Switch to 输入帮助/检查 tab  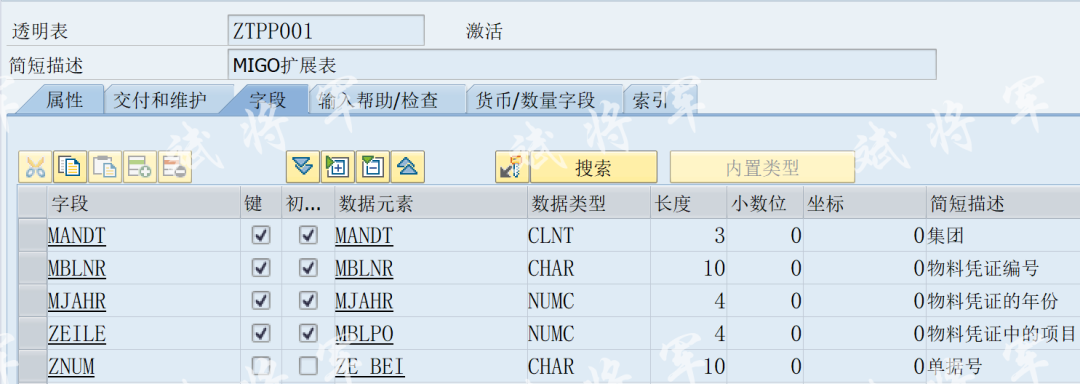[378, 100]
